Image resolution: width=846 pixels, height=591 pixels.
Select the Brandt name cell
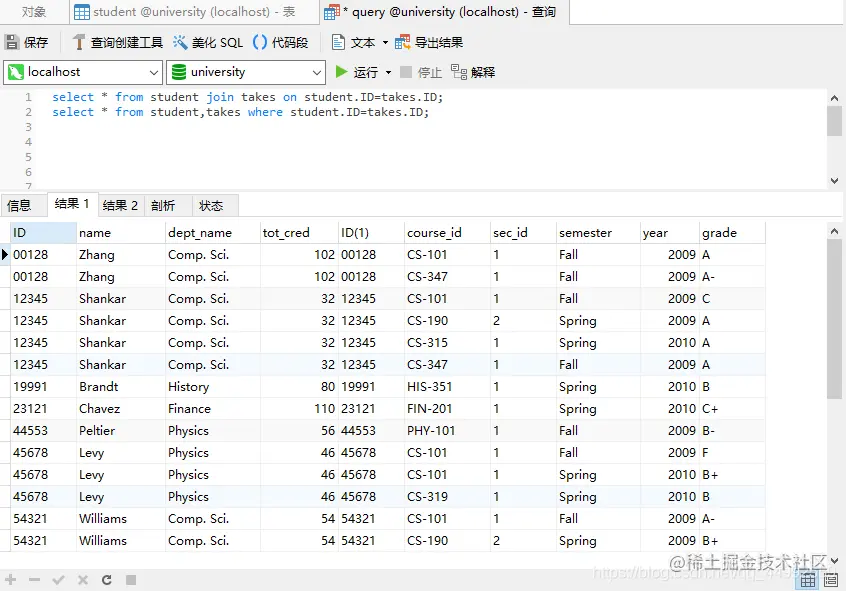pos(121,386)
